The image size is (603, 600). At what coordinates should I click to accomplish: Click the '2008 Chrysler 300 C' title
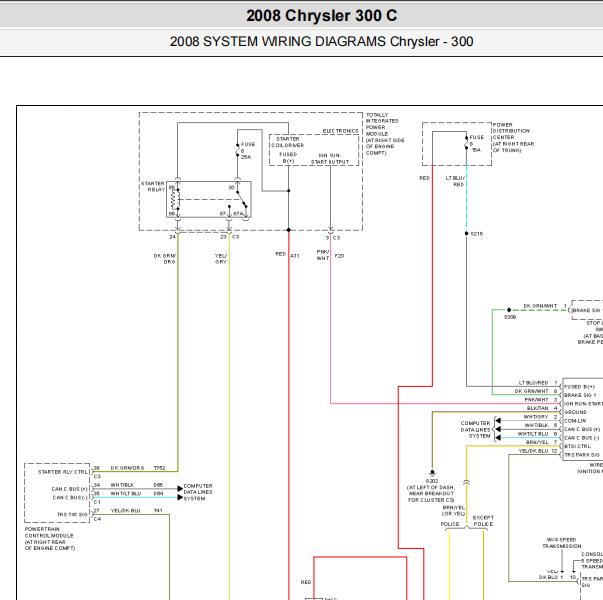(321, 16)
